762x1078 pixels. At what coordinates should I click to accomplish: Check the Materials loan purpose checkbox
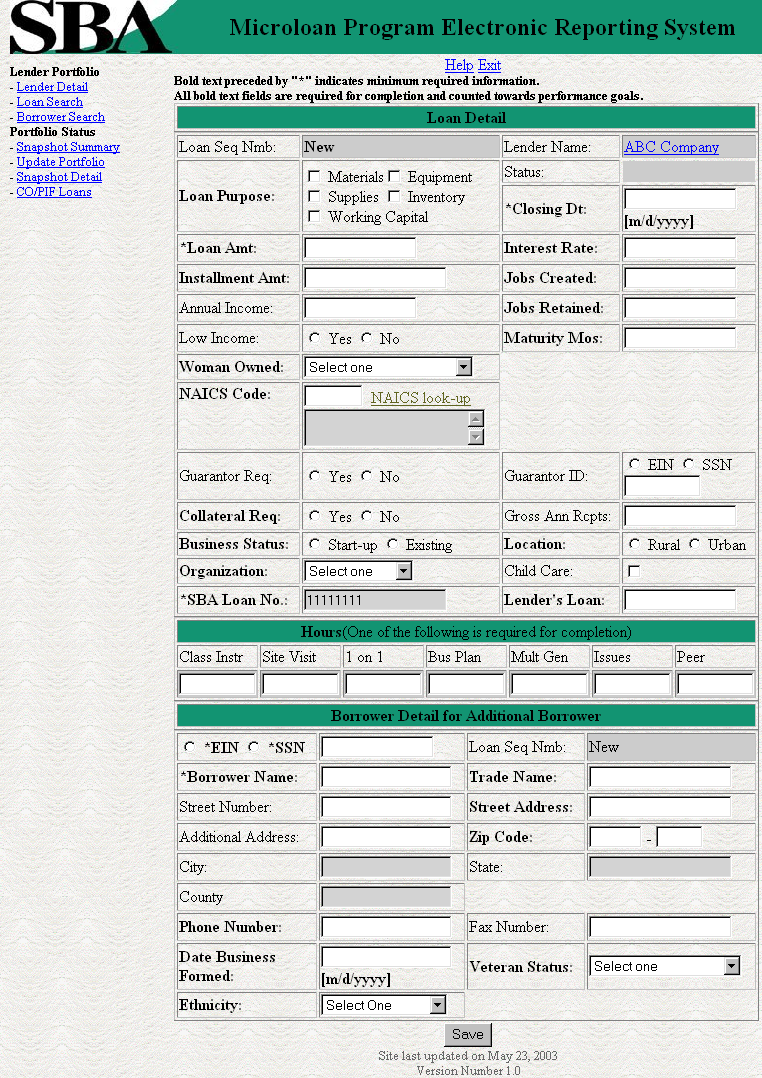click(x=314, y=177)
